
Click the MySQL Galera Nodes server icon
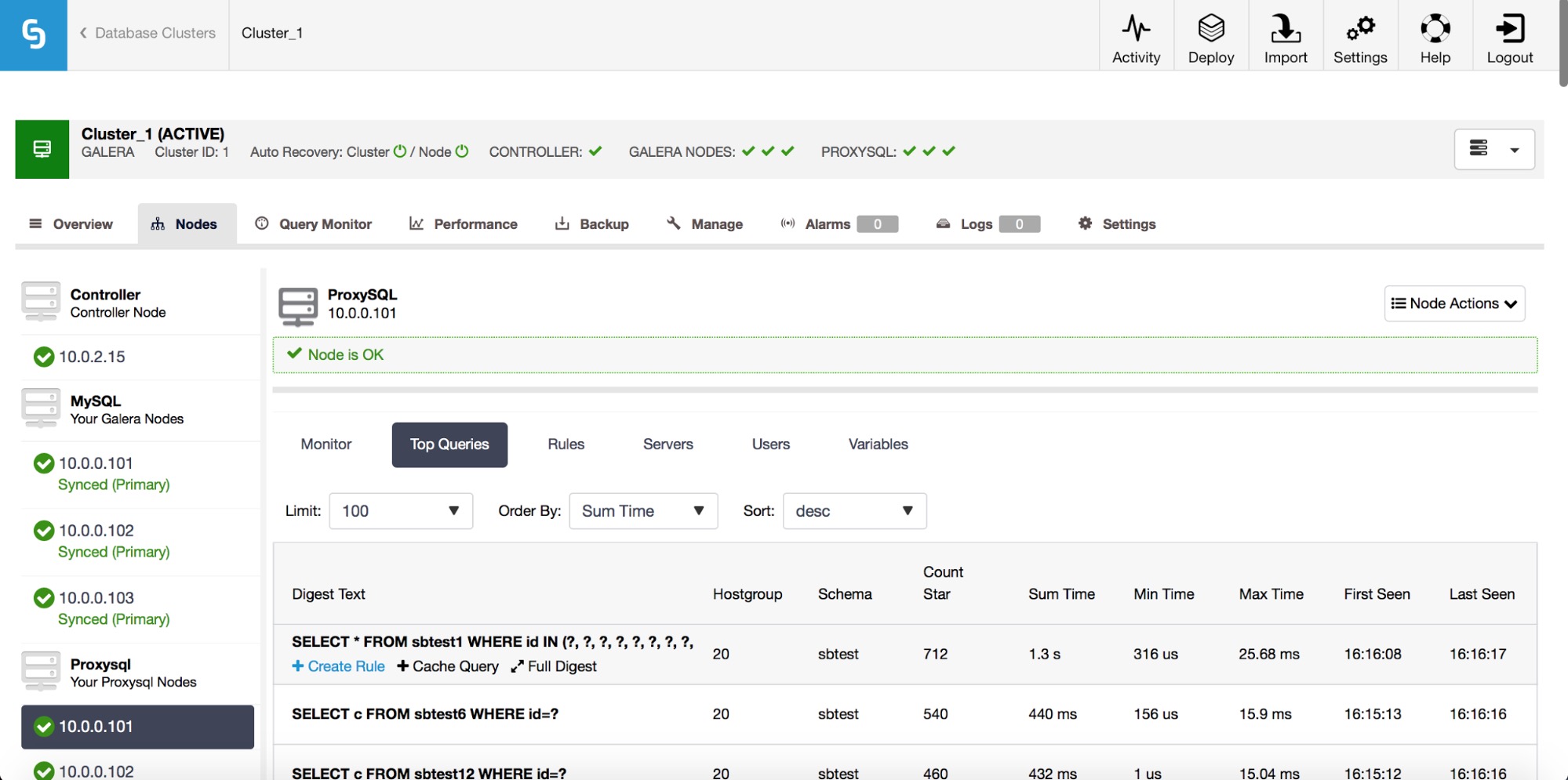[41, 408]
